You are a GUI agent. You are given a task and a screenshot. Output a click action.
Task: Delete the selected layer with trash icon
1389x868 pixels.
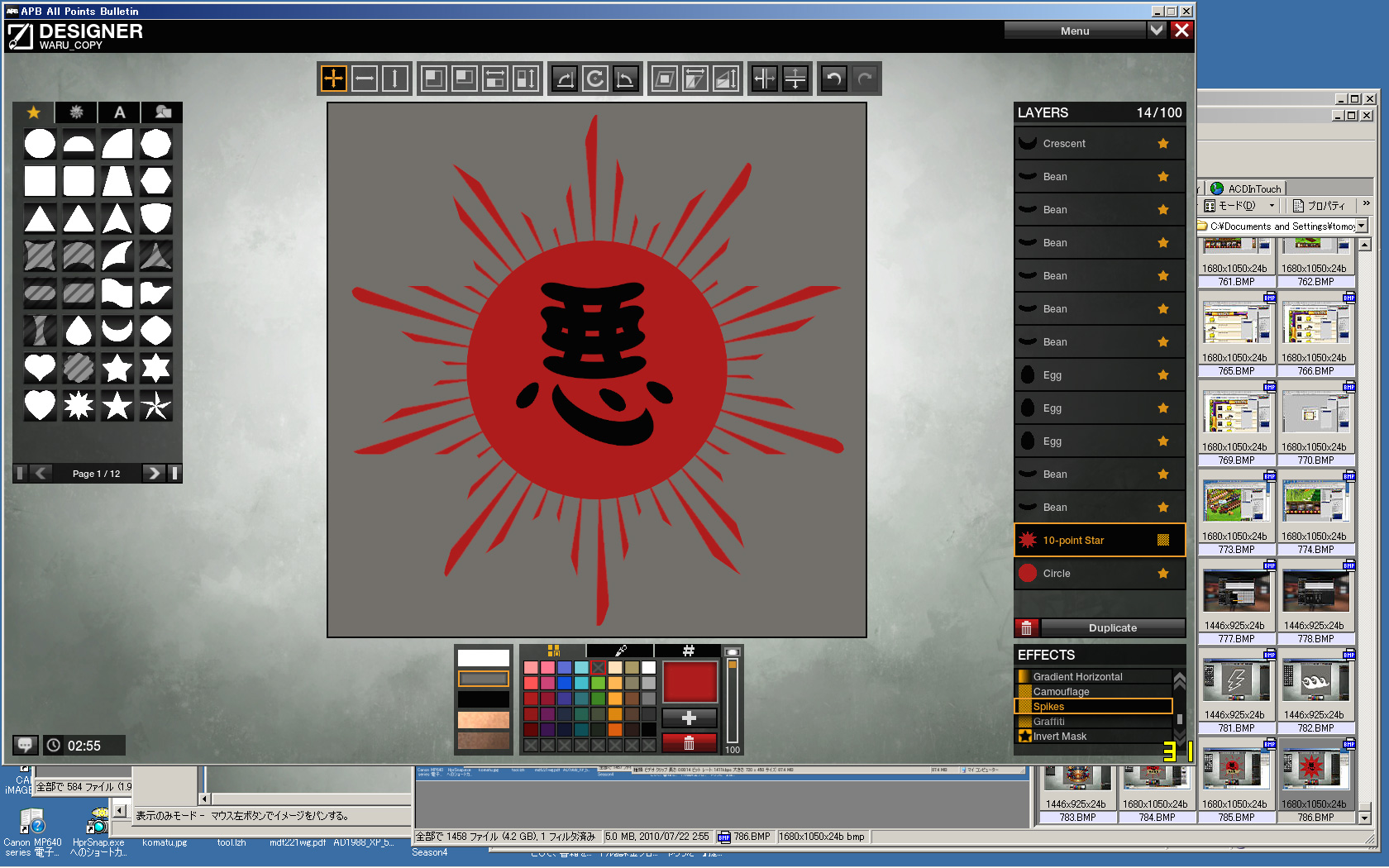tap(1026, 628)
